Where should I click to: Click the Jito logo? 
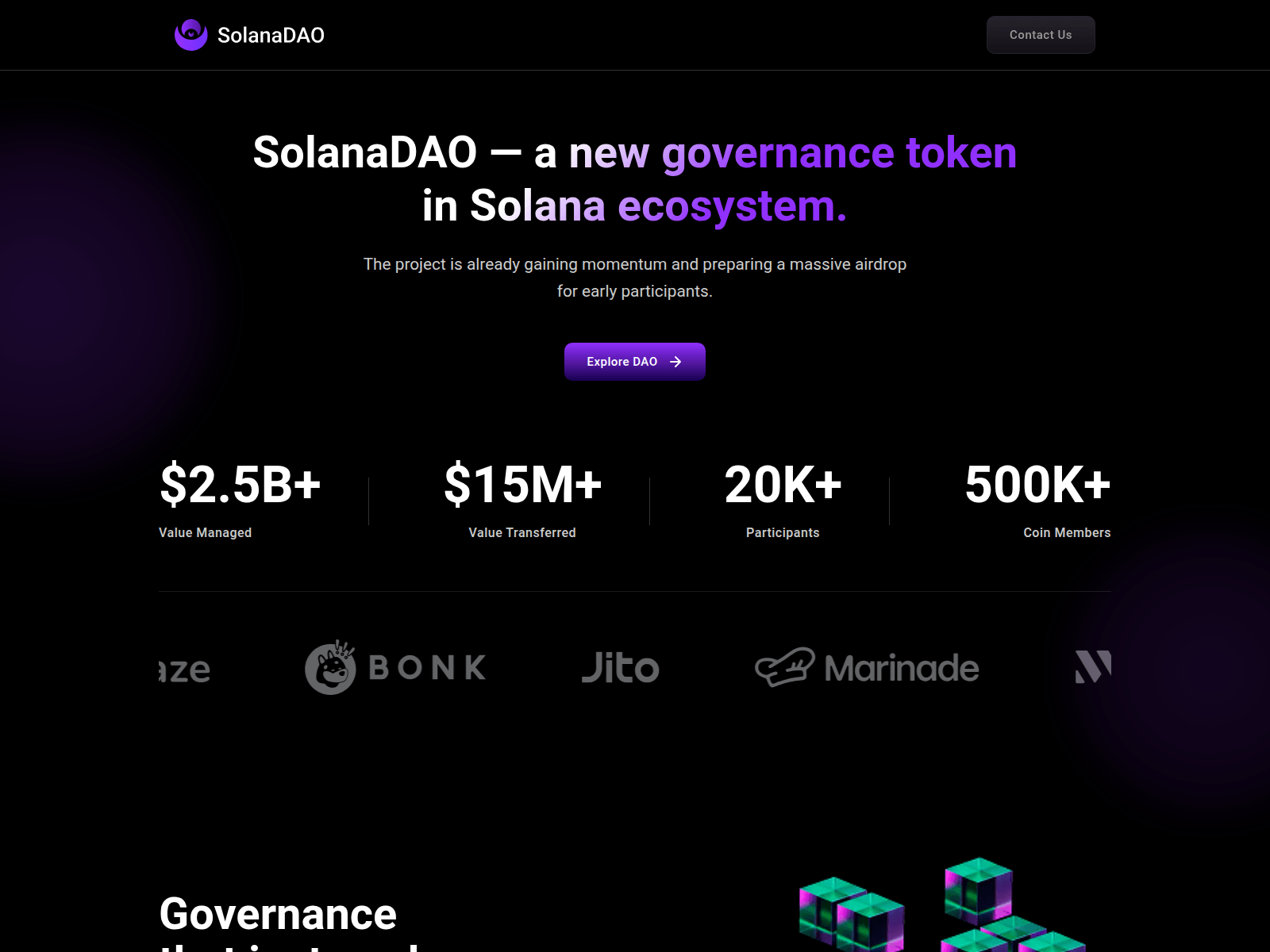coord(620,667)
